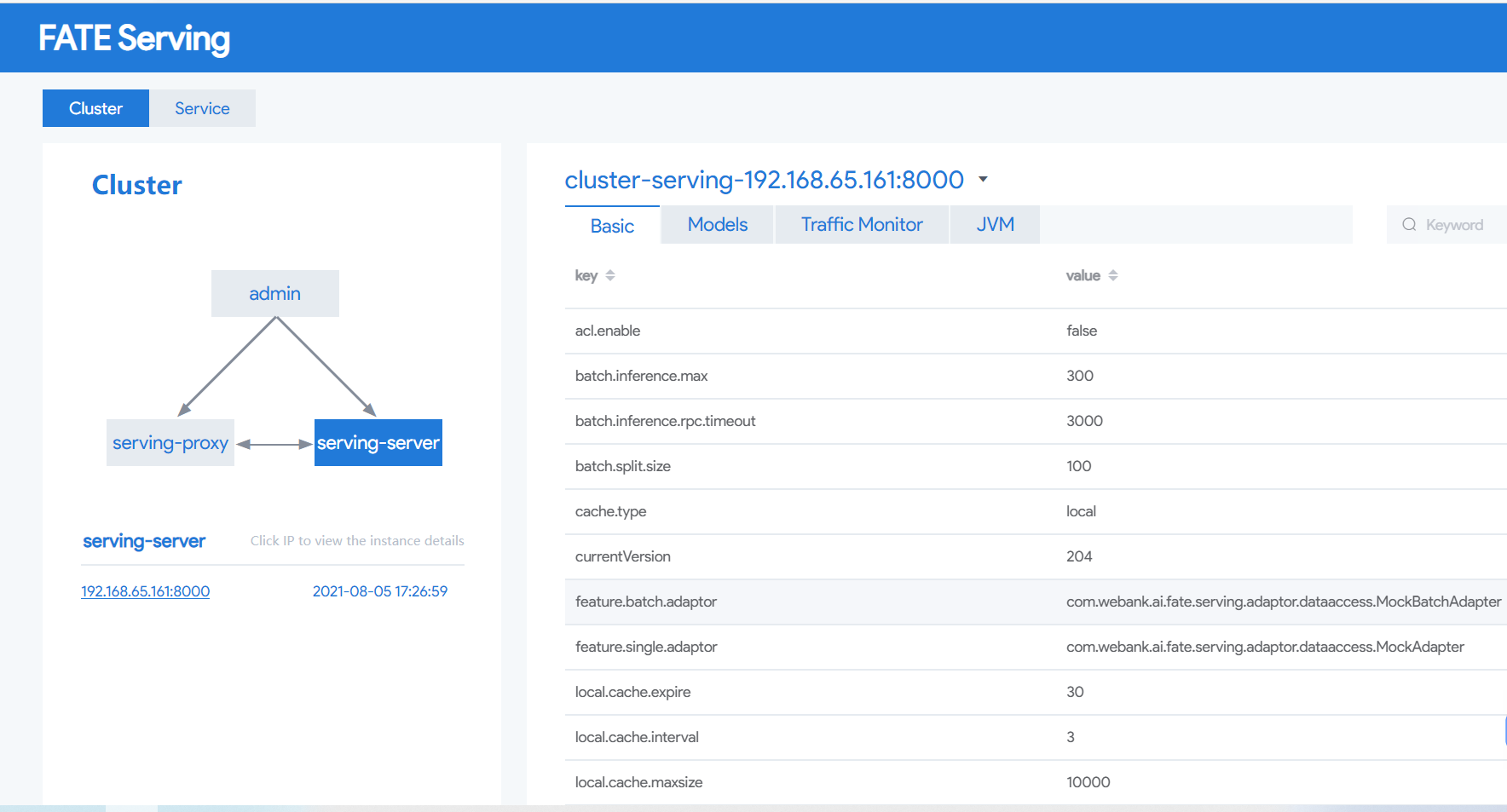Select local.cache.expire key
The height and width of the screenshot is (812, 1507).
tap(632, 692)
